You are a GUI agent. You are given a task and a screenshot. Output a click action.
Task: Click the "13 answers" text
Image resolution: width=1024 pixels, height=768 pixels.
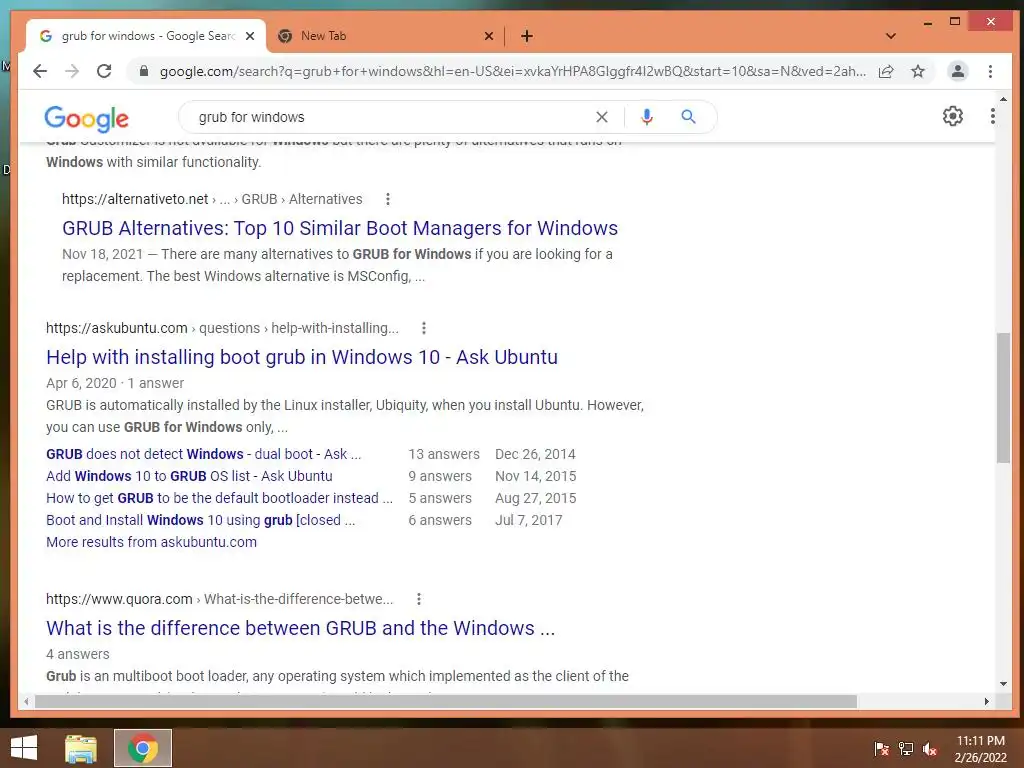pos(444,454)
